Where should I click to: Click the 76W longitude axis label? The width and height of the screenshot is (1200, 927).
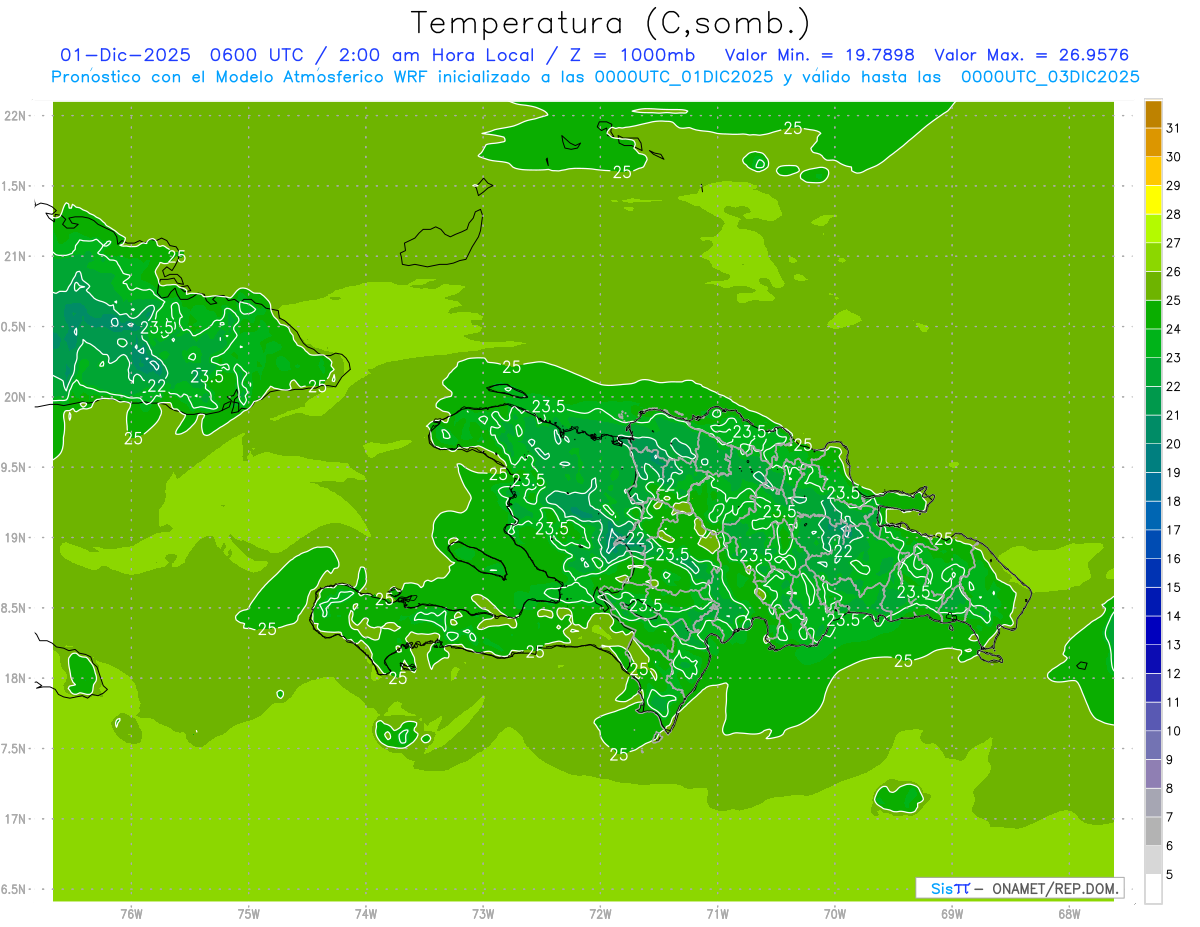tap(131, 913)
